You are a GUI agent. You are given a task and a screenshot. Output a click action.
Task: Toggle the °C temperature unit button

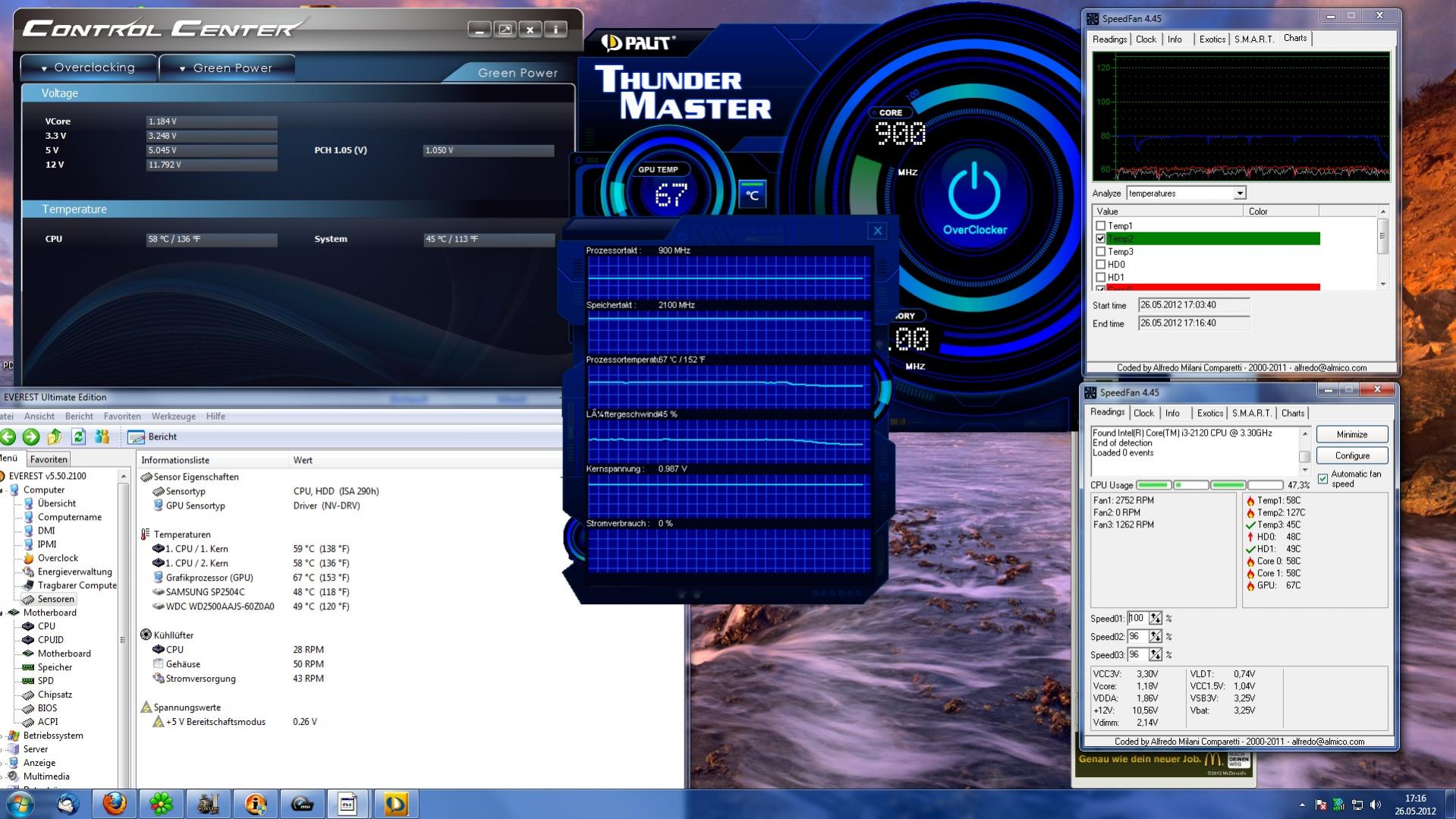click(752, 194)
